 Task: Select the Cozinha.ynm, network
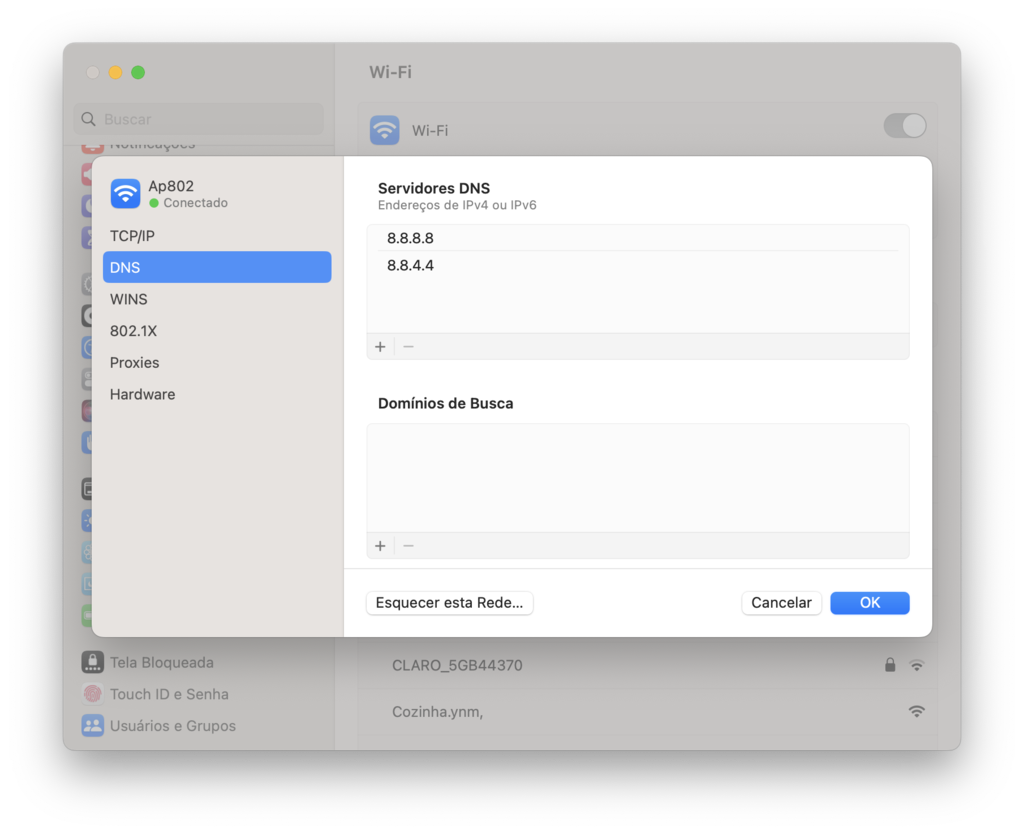point(647,711)
